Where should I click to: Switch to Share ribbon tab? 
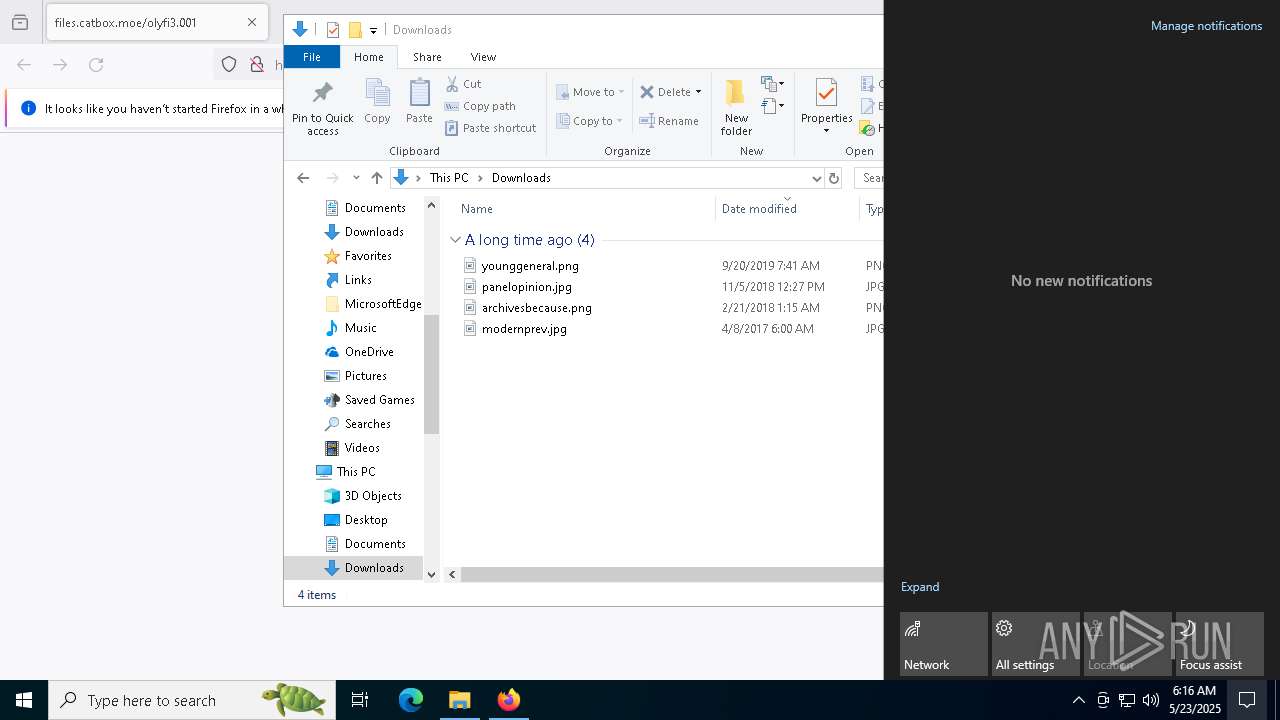pyautogui.click(x=427, y=57)
